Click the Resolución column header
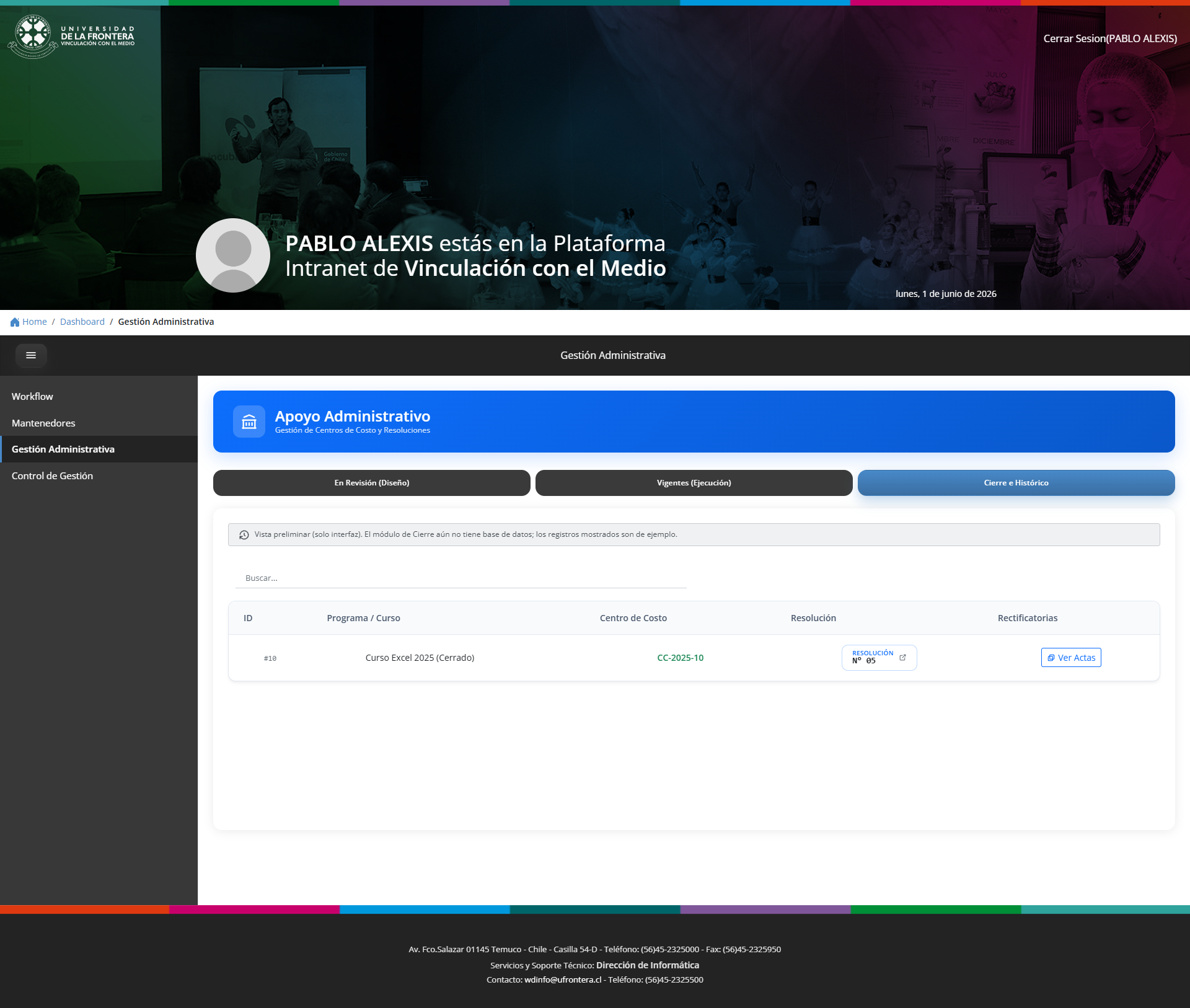This screenshot has height=1008, width=1190. coord(813,618)
